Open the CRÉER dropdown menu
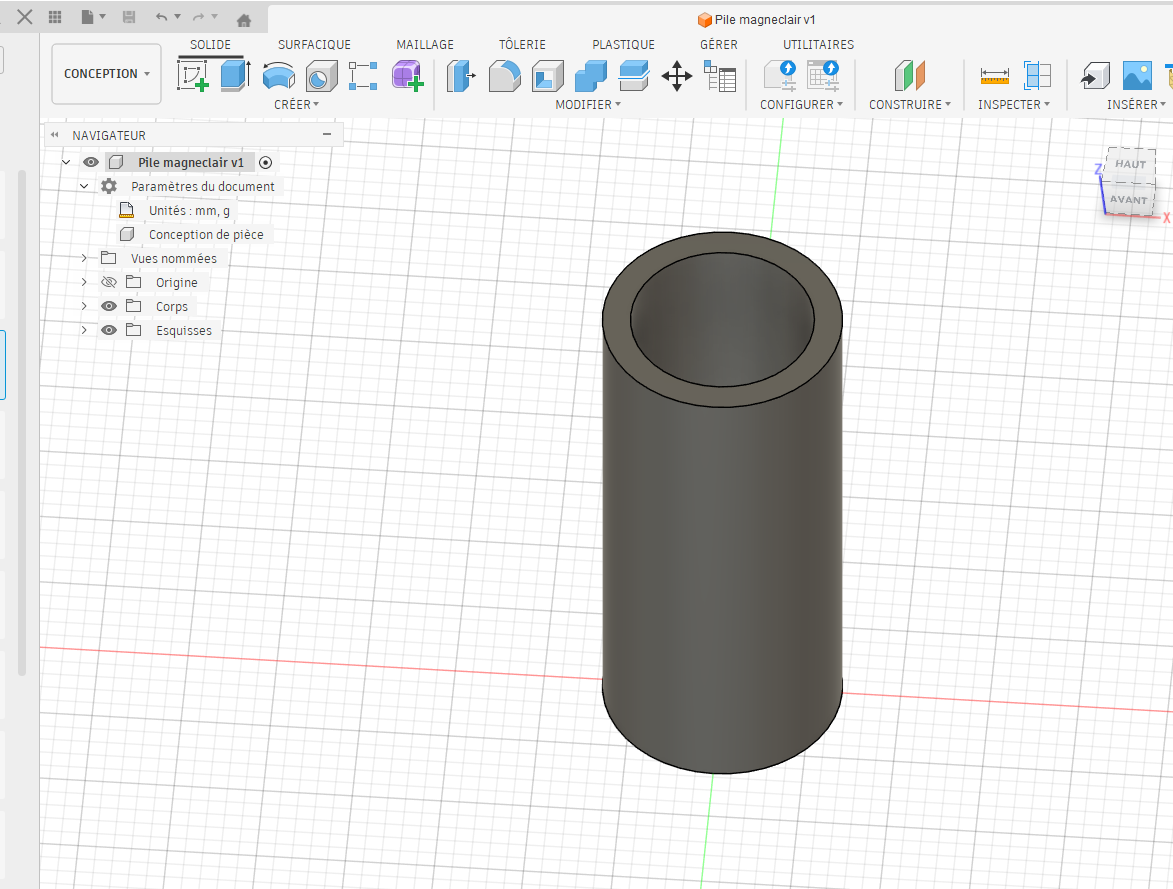 coord(296,105)
